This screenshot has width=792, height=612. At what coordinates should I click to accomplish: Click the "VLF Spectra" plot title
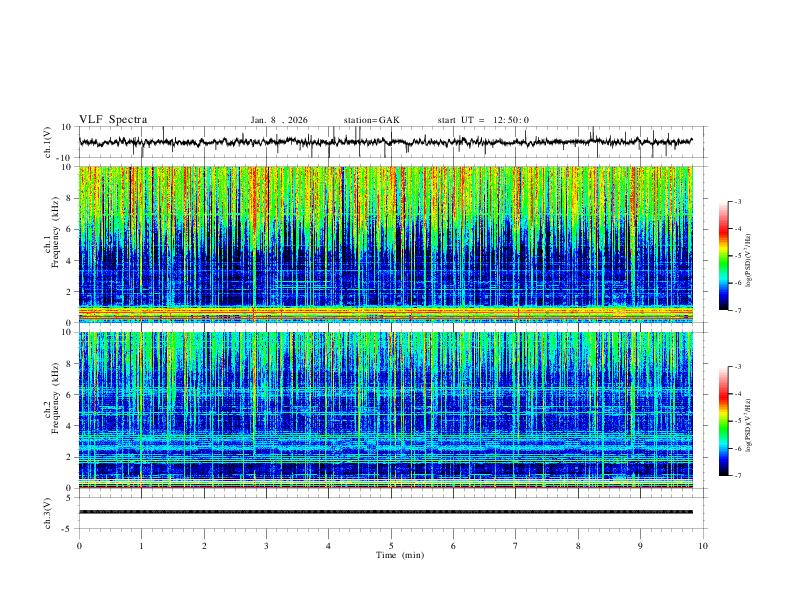[113, 120]
